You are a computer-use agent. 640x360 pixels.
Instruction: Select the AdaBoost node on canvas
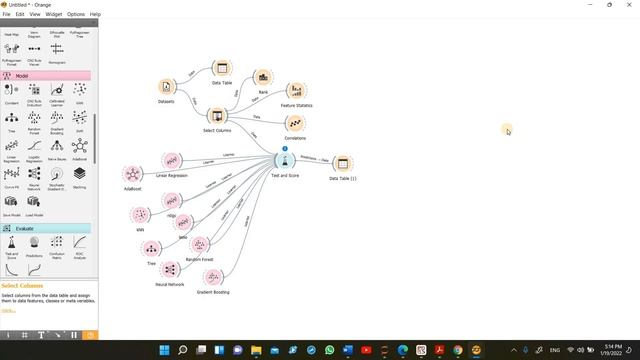(133, 174)
